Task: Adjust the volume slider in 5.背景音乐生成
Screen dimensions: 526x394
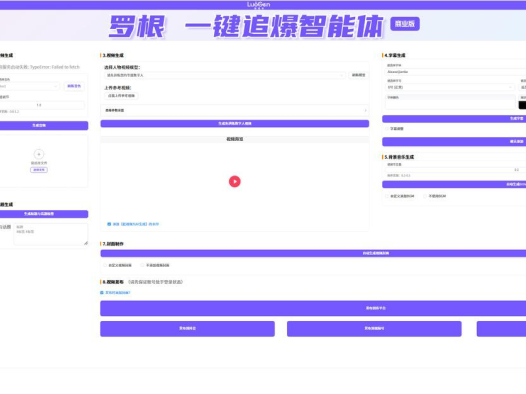Action: pyautogui.click(x=456, y=170)
